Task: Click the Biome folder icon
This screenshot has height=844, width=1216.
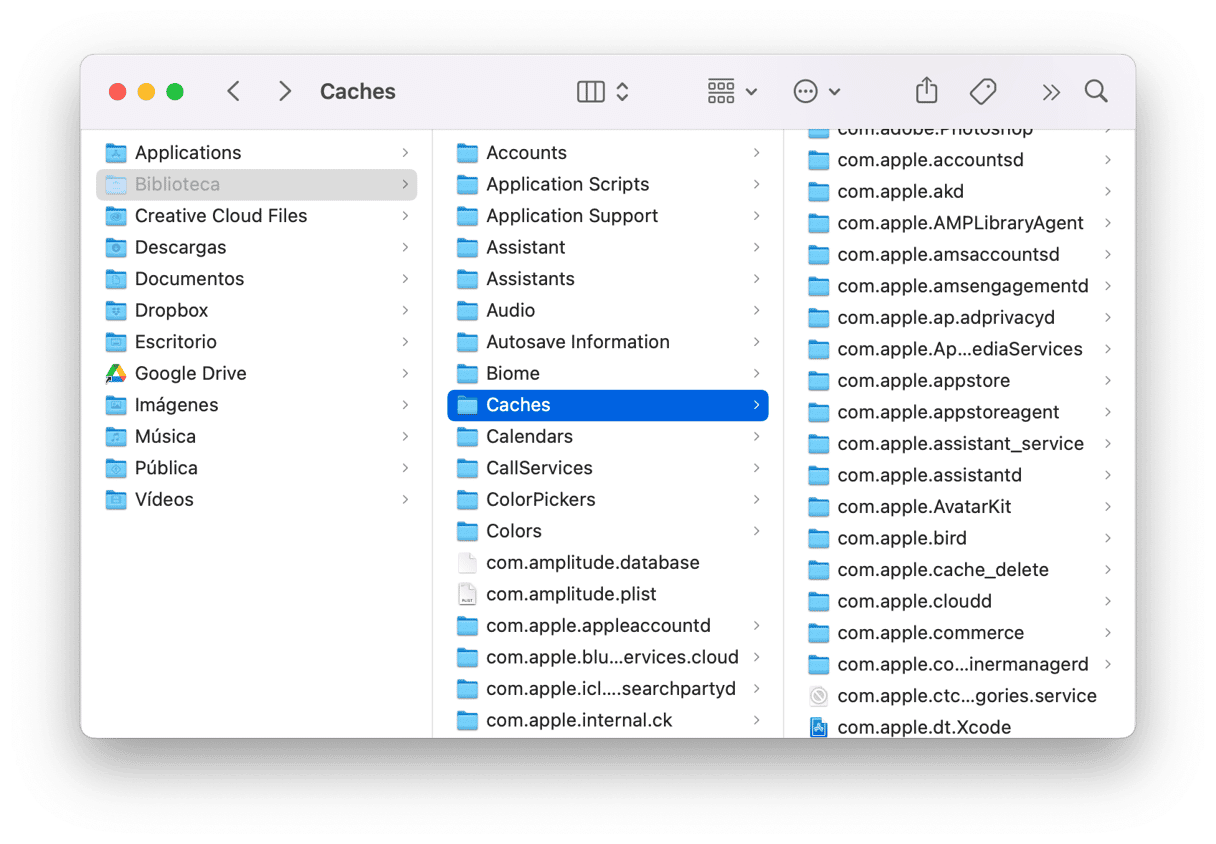Action: click(467, 373)
